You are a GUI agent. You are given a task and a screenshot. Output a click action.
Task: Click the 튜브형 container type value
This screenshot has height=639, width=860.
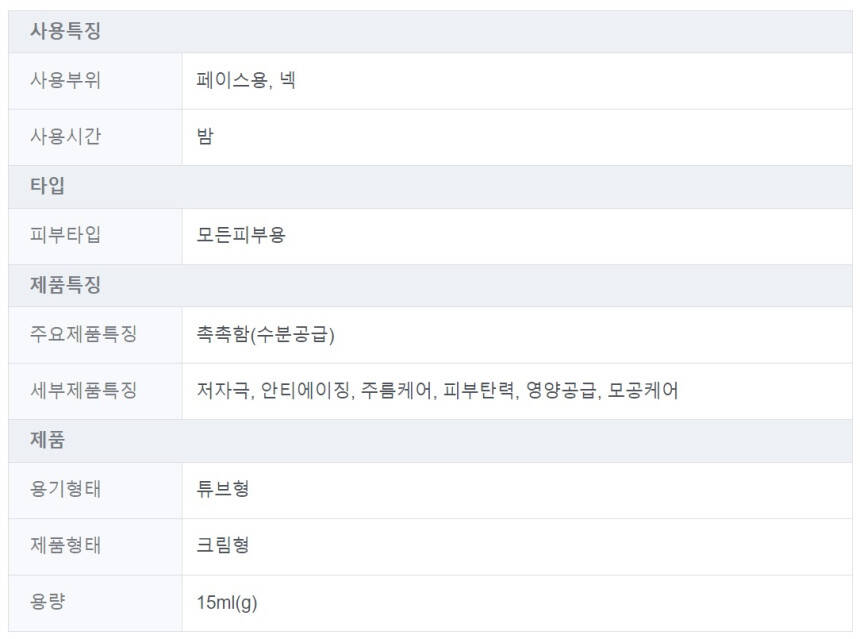click(x=223, y=490)
